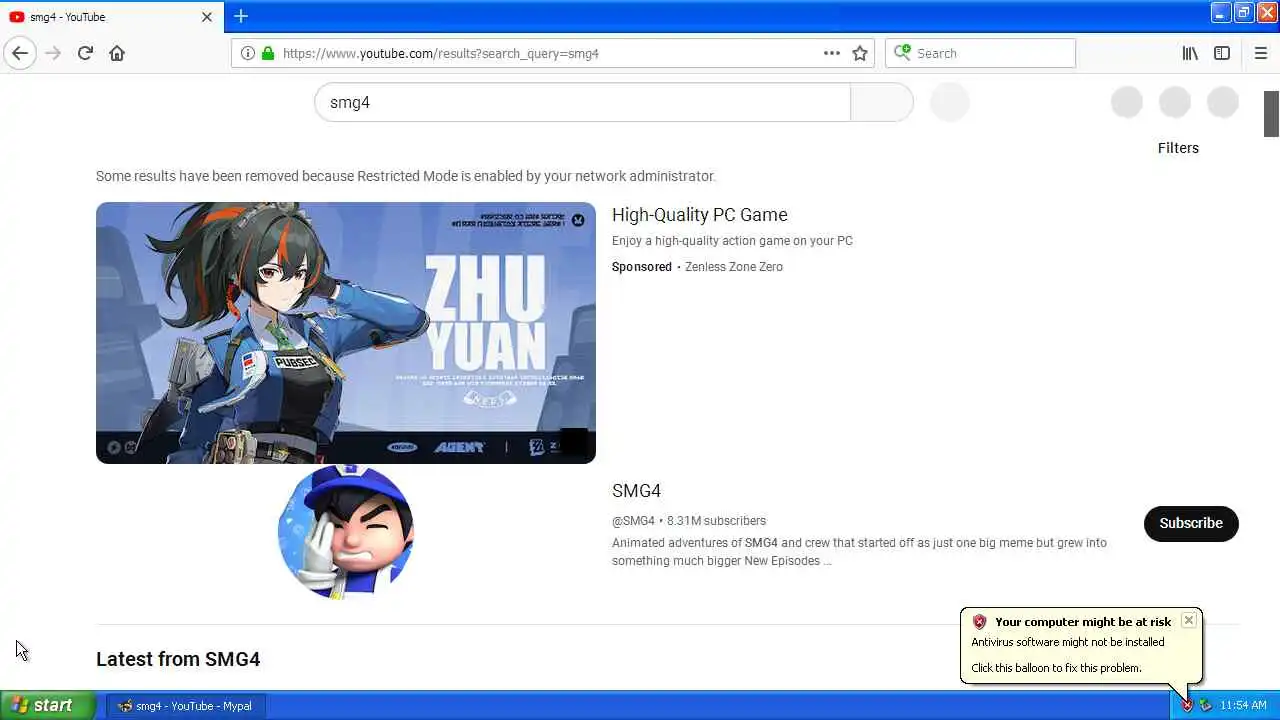The width and height of the screenshot is (1280, 720).
Task: Click the Sponsored label
Action: [642, 267]
